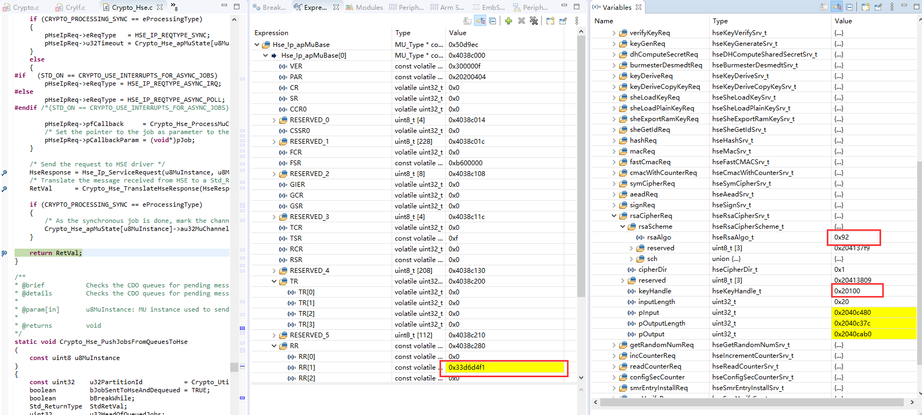Collapse the Hse_Ip_apMuBase[0] node
The height and width of the screenshot is (415, 922).
pyautogui.click(x=266, y=55)
